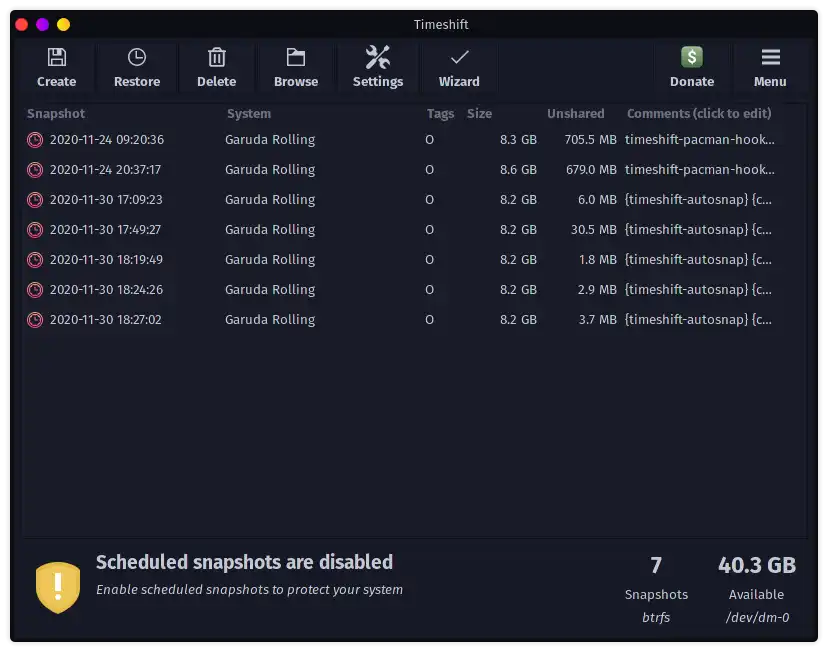Sort by the Snapshot column header
Image resolution: width=828 pixels, height=652 pixels.
(56, 114)
